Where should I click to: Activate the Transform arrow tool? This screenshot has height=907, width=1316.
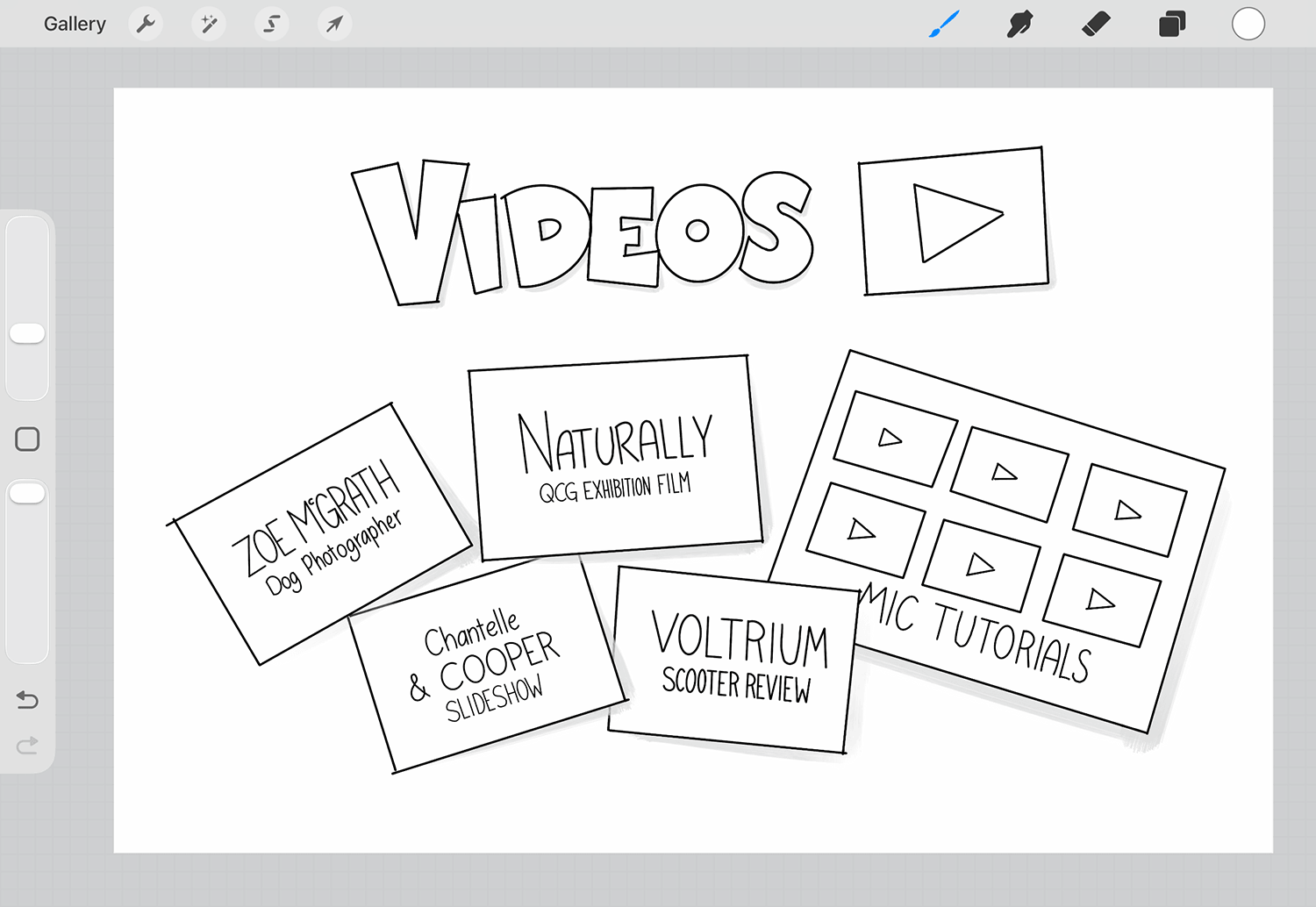334,24
